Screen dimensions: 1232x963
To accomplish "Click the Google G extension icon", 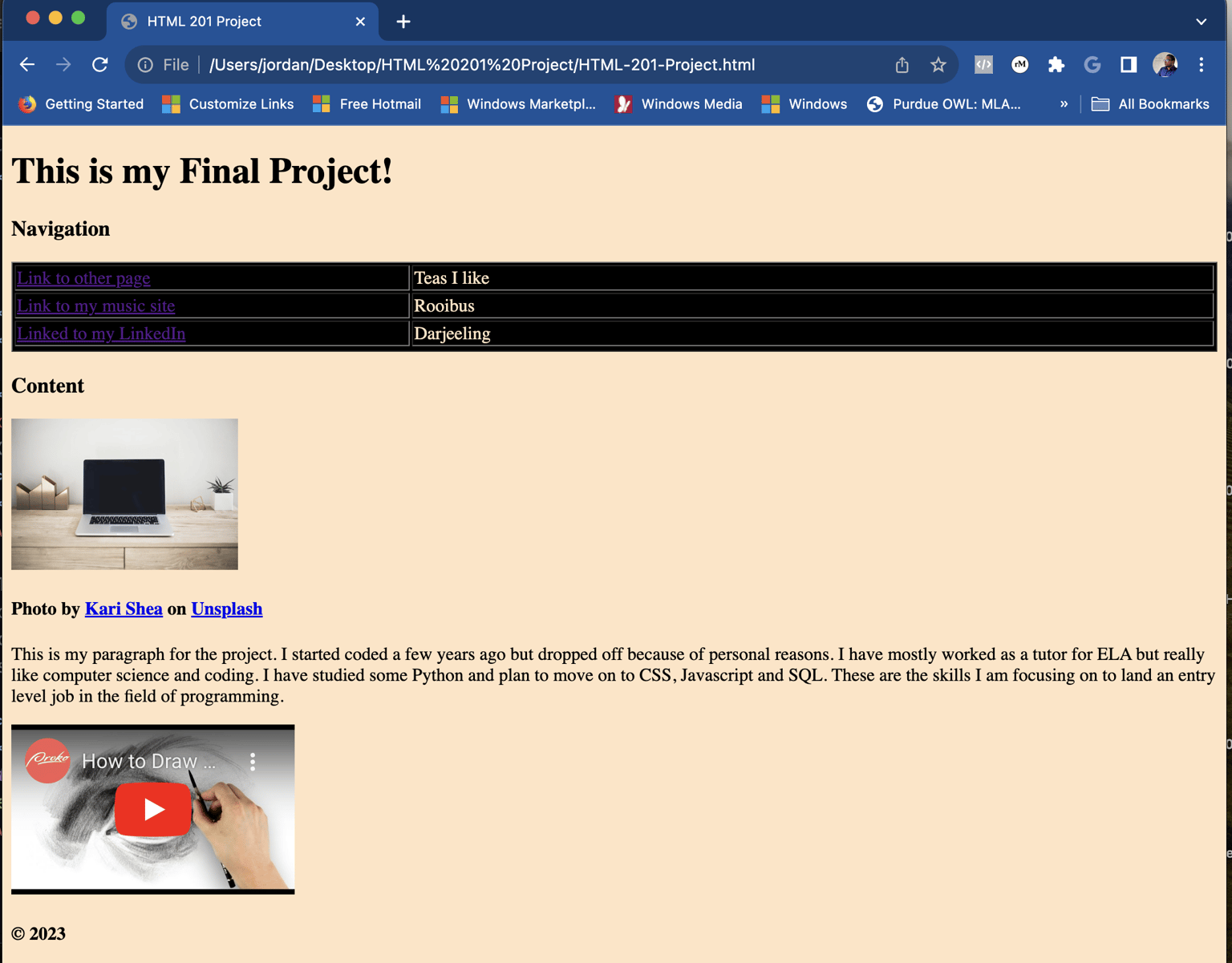I will click(x=1092, y=65).
